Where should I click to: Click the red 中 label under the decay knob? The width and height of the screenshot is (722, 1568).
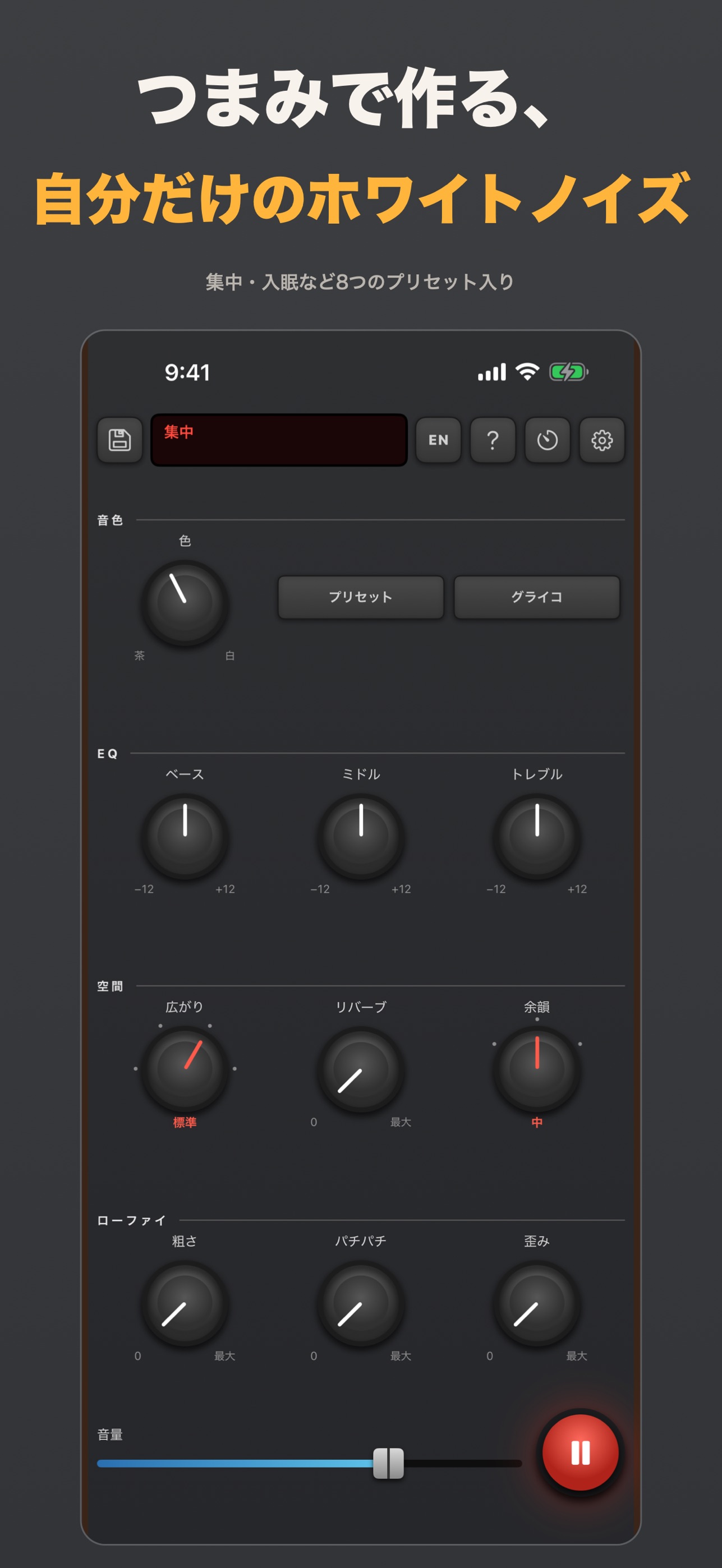(x=537, y=1122)
